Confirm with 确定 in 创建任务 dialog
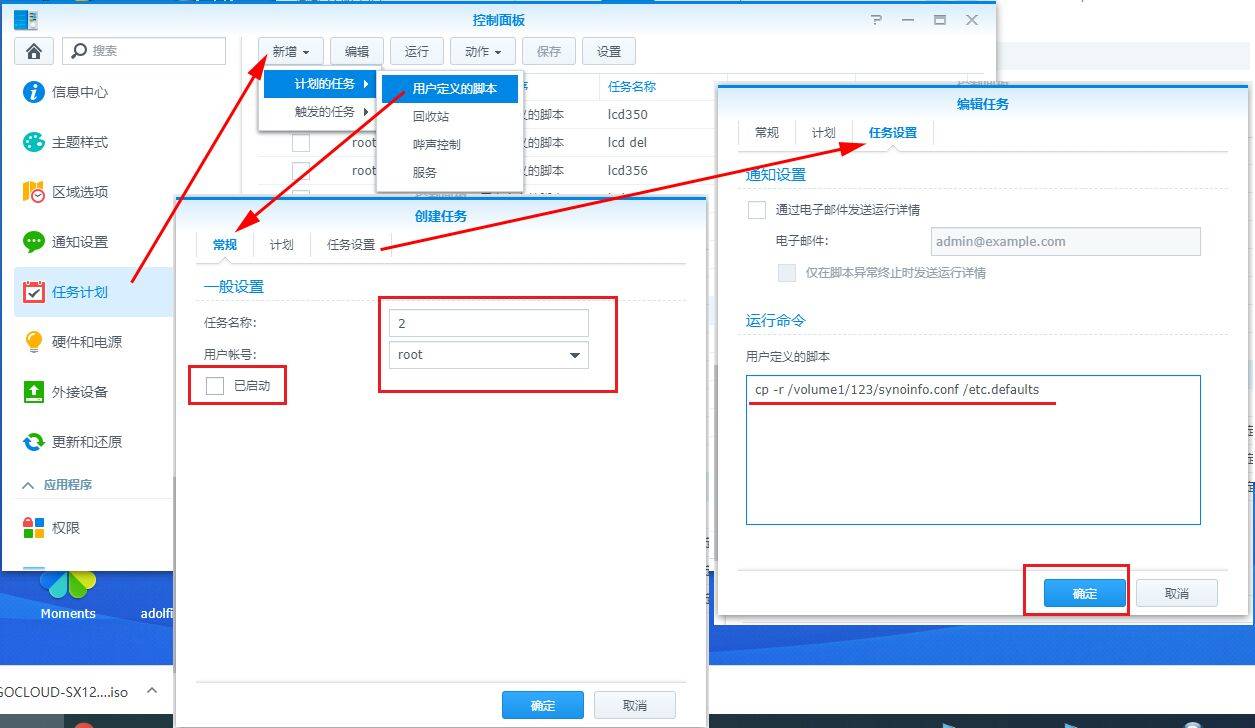This screenshot has width=1255, height=728. pos(543,705)
